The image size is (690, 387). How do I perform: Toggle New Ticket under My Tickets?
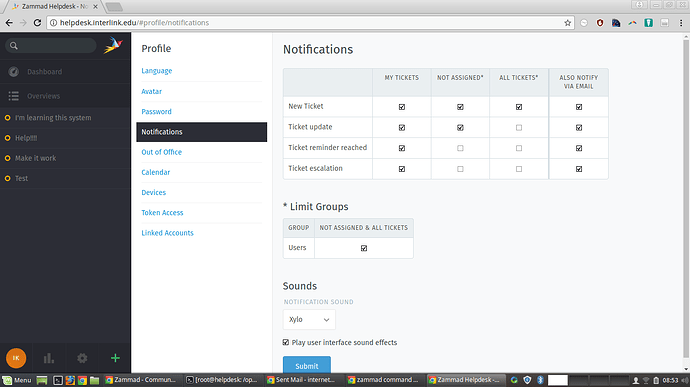coord(402,107)
